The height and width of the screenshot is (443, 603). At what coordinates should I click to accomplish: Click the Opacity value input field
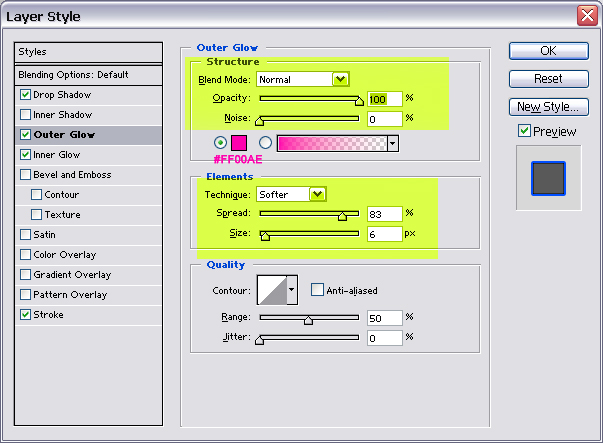pos(384,99)
